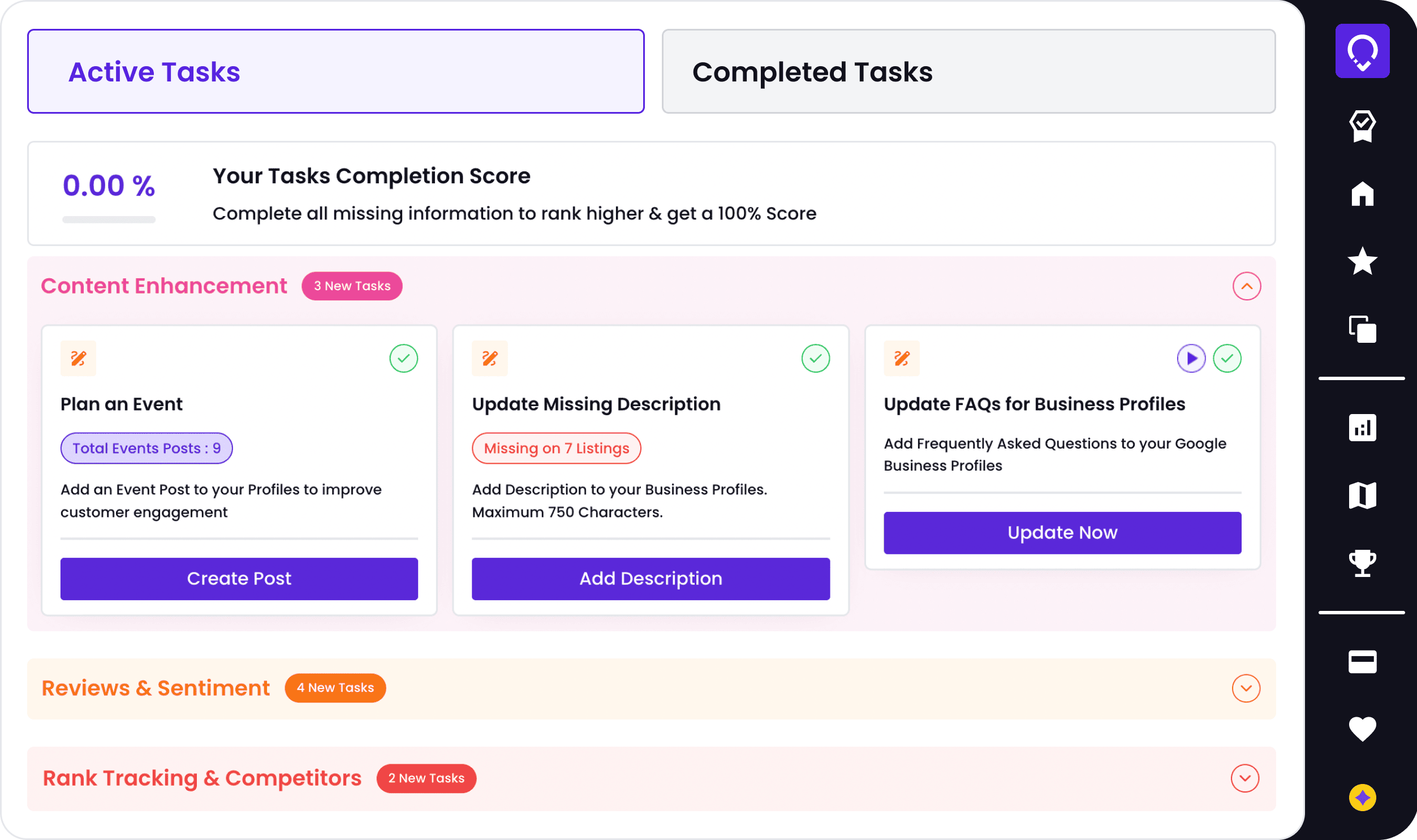This screenshot has width=1417, height=840.
Task: Click the map icon in sidebar
Action: [1362, 496]
